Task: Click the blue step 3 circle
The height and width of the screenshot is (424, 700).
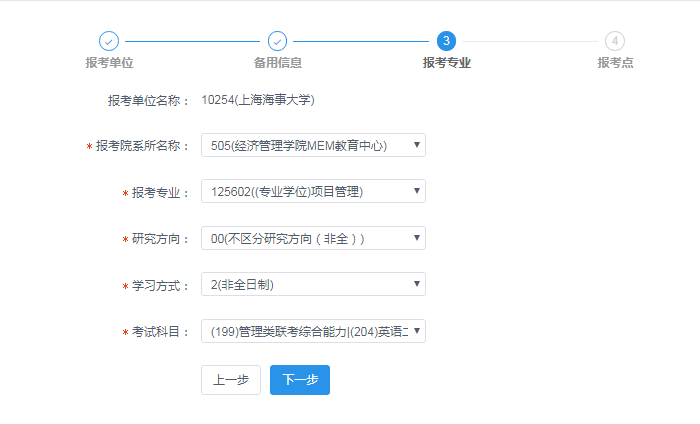Action: pyautogui.click(x=446, y=41)
